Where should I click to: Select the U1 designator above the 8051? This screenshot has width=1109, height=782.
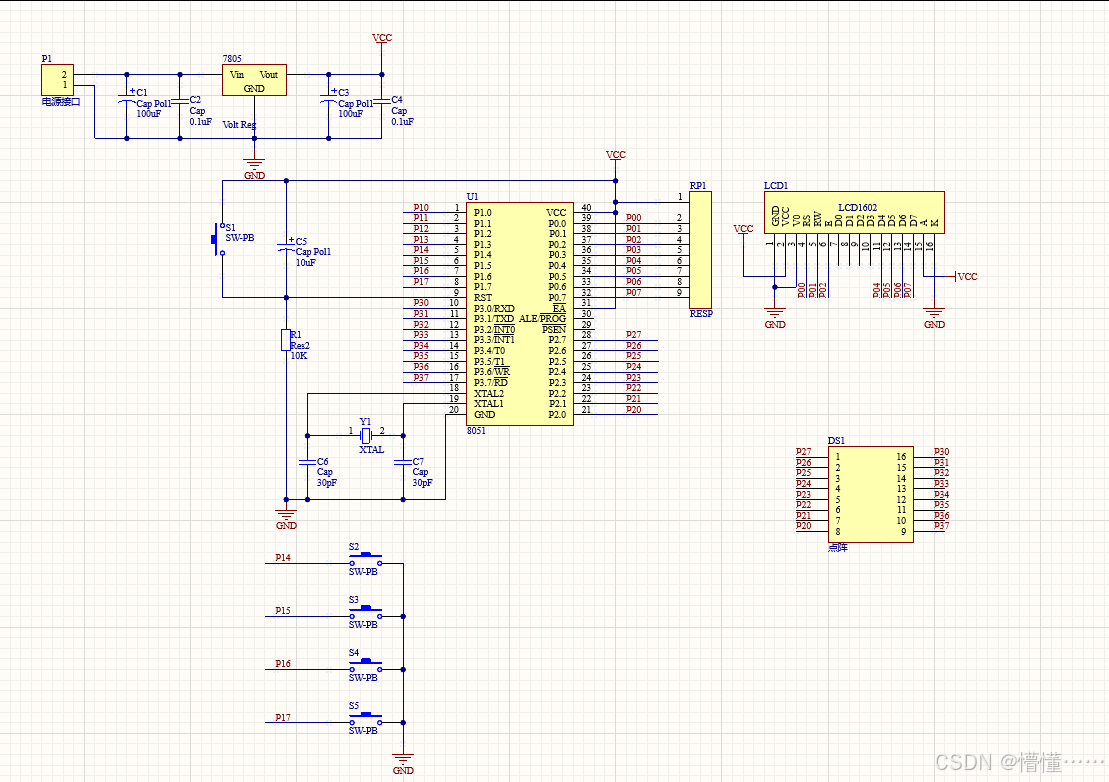tap(472, 196)
